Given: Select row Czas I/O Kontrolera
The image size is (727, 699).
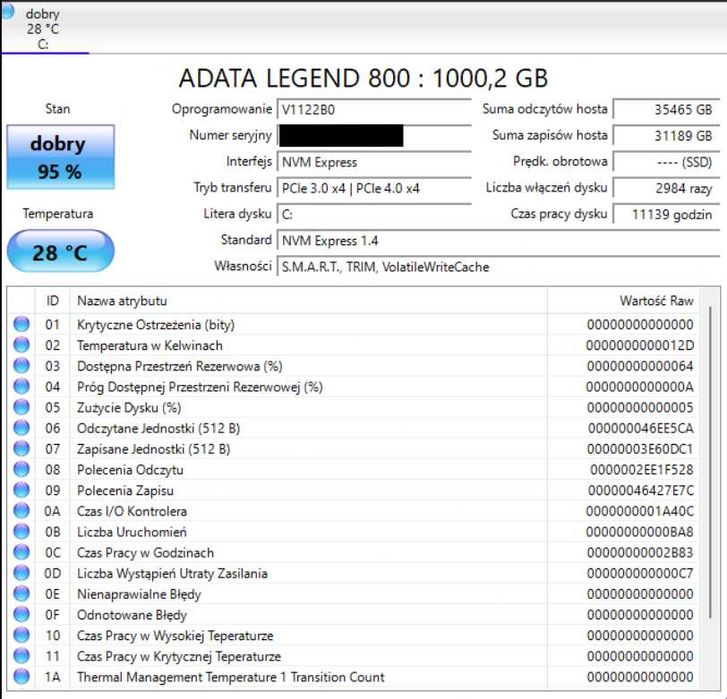Looking at the screenshot, I should coord(353,511).
